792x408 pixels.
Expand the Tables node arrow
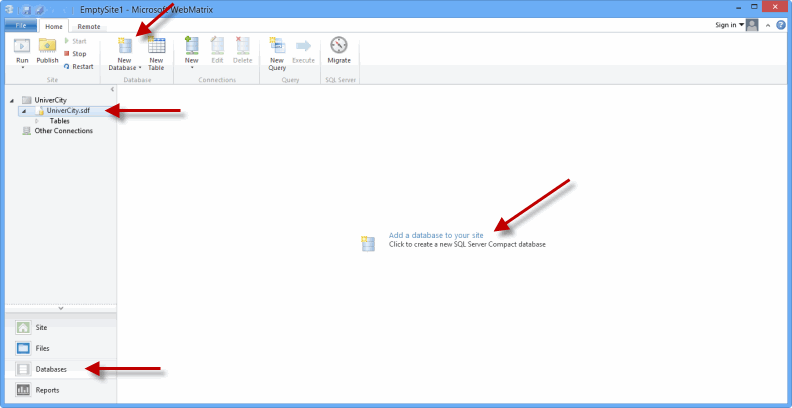pyautogui.click(x=37, y=121)
